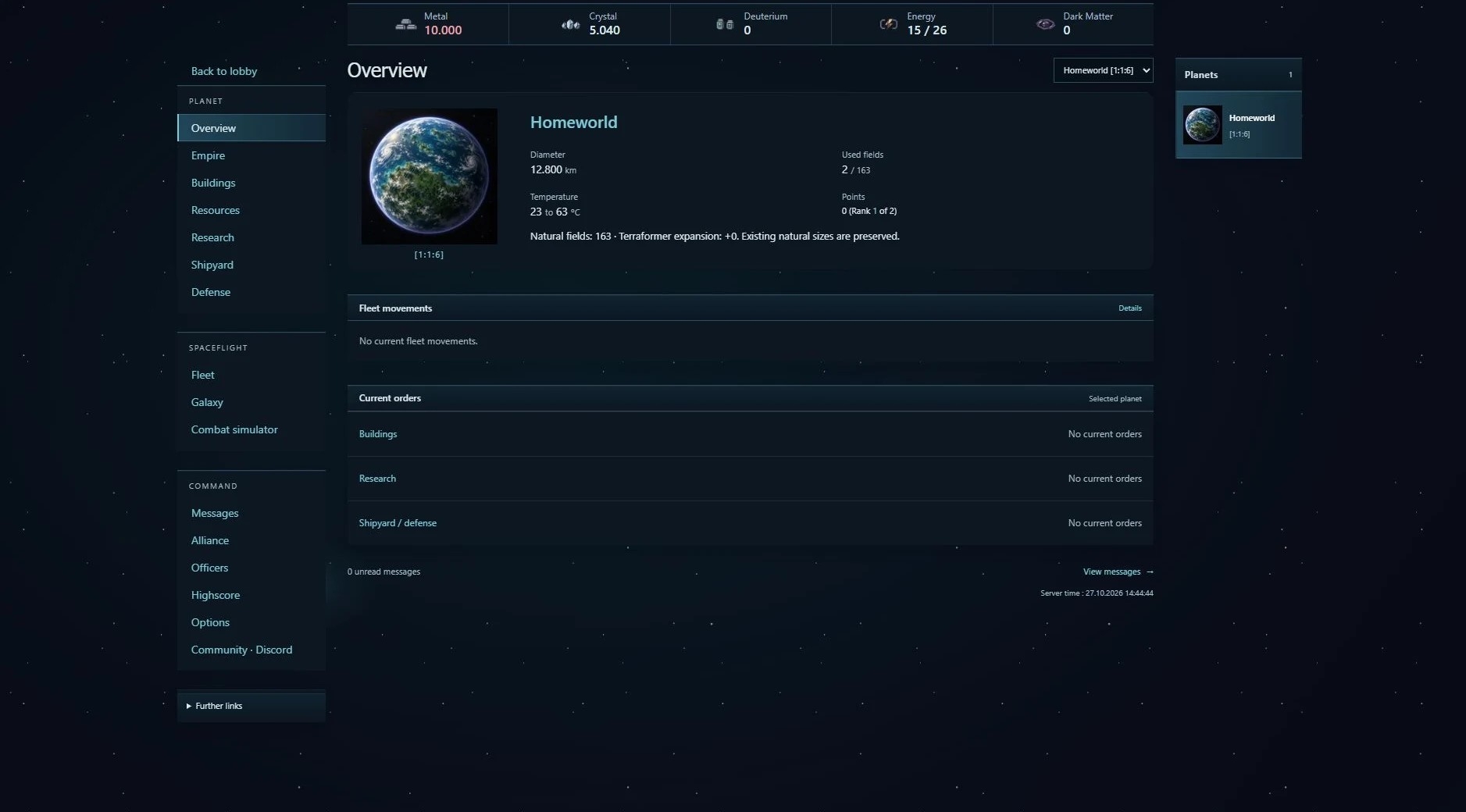Screen dimensions: 1466x812
Task: Click Shipyard / defense order link
Action: (x=398, y=523)
